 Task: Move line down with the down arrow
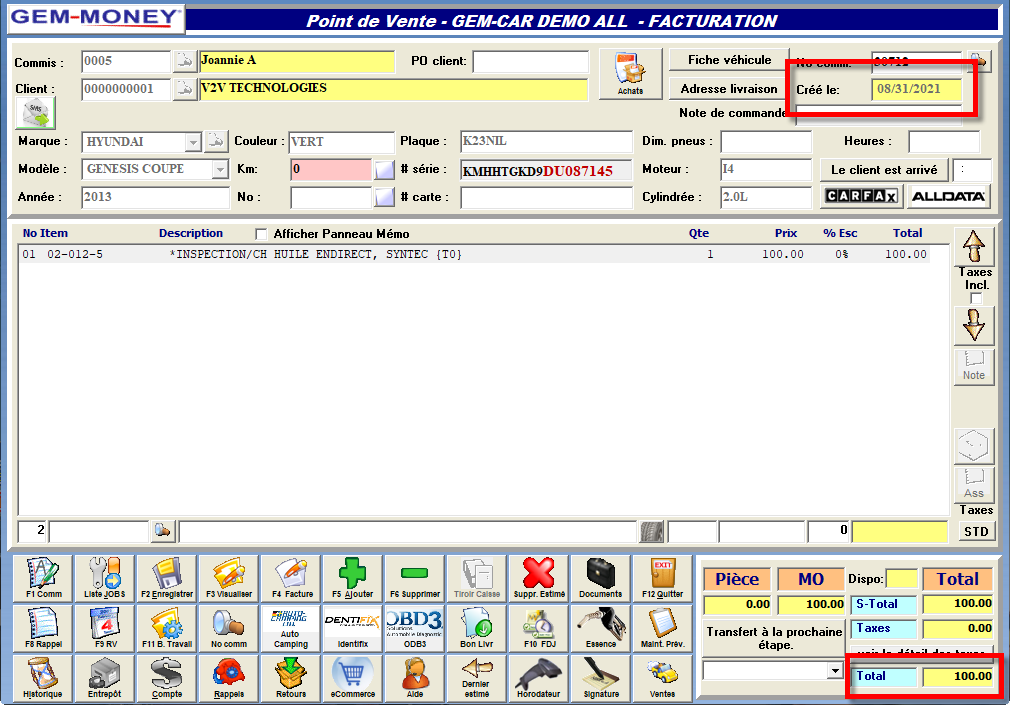pyautogui.click(x=974, y=325)
